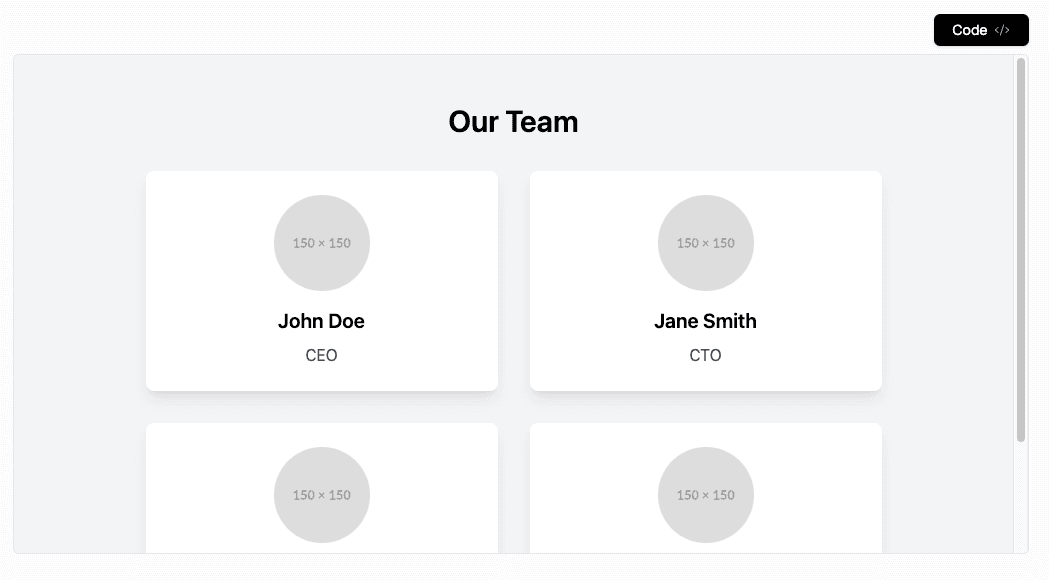Screen dimensions: 1049x580
Task: Click the code brackets icon
Action: [x=1002, y=31]
